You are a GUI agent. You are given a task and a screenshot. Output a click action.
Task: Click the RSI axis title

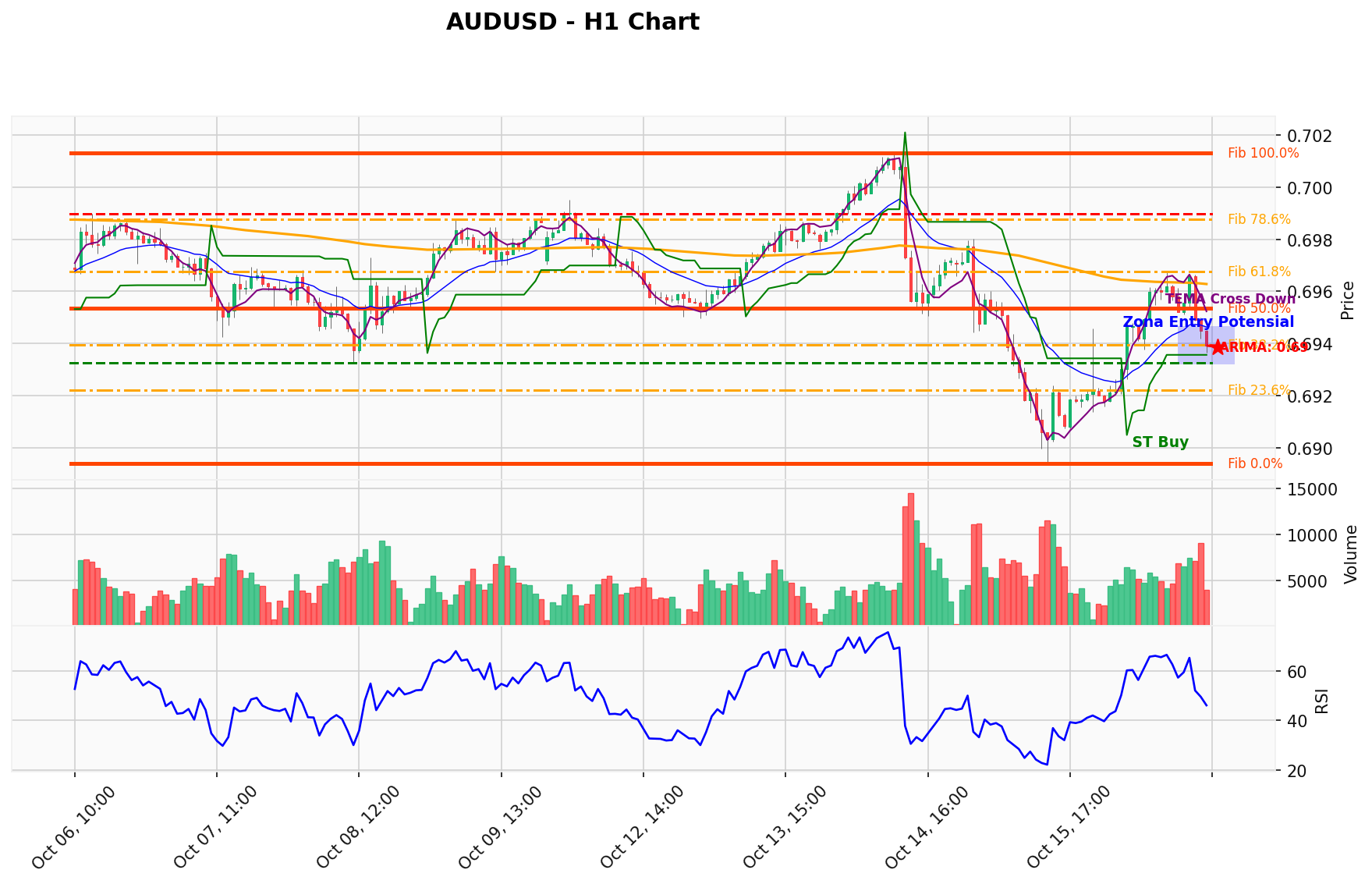(x=1321, y=701)
